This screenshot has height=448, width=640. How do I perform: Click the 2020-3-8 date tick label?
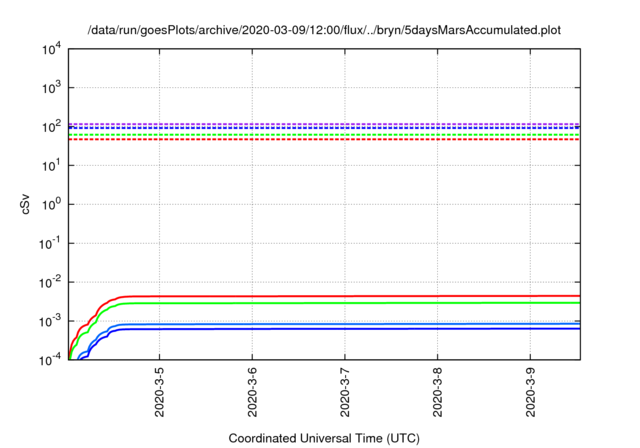(x=438, y=392)
